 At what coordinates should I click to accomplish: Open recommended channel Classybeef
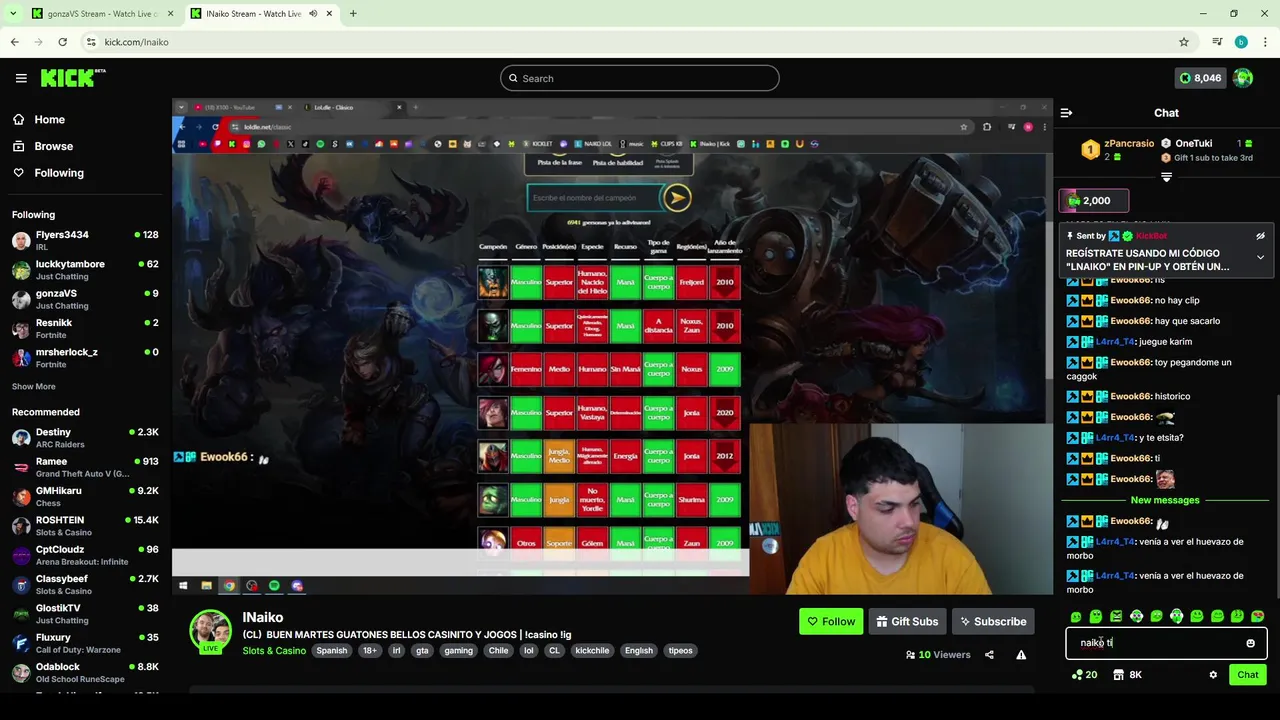tap(85, 584)
